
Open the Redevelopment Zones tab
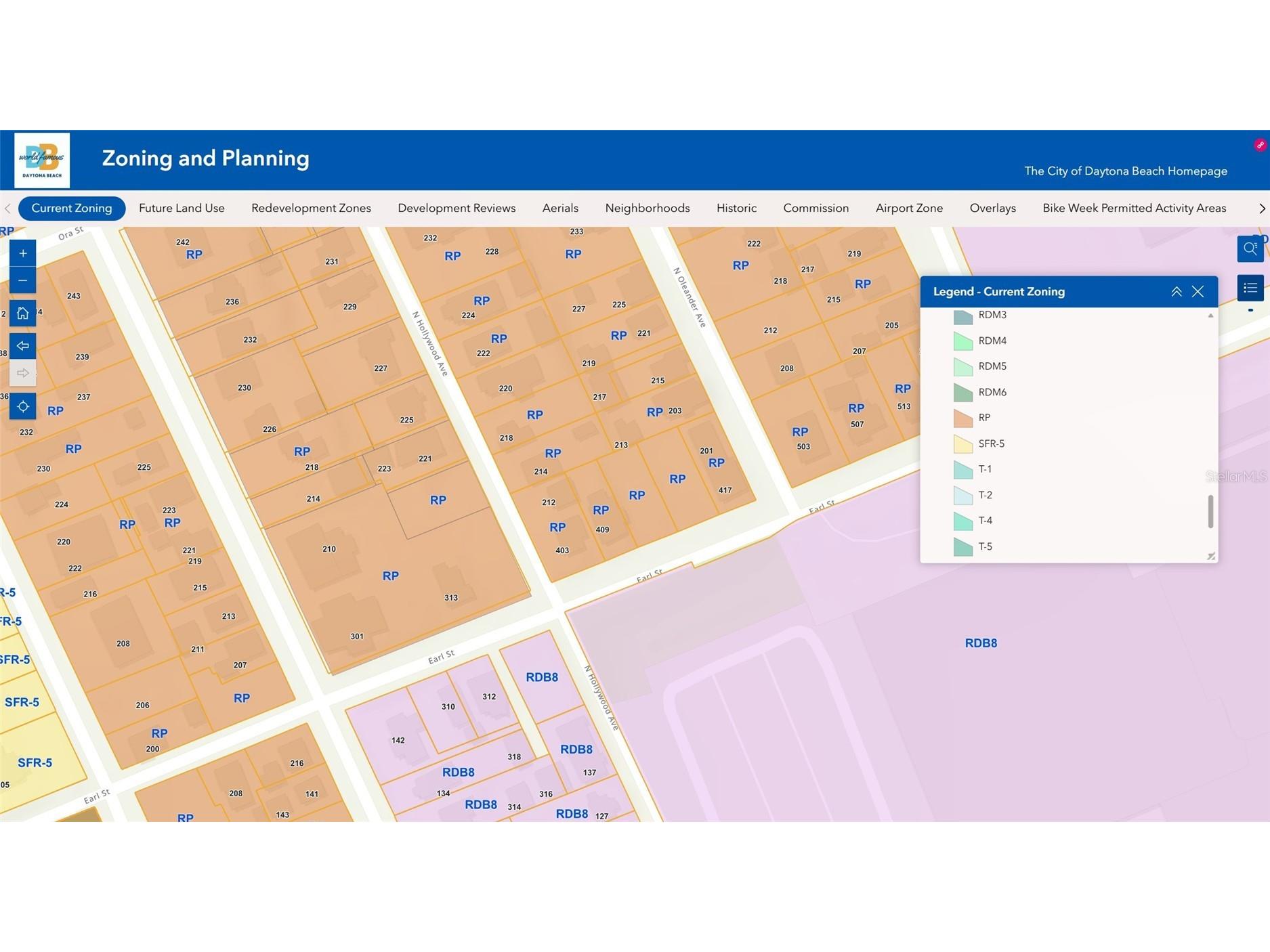point(311,208)
